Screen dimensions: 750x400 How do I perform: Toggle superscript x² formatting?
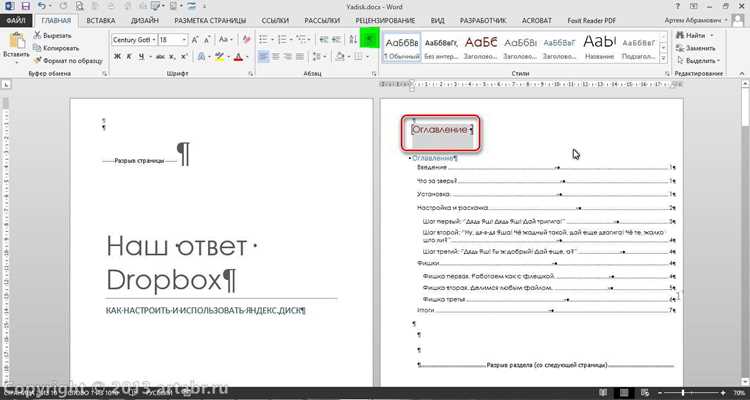pos(184,57)
